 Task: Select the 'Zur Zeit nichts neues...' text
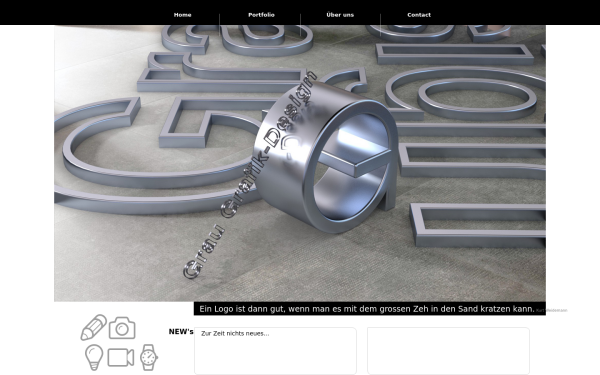(235, 333)
